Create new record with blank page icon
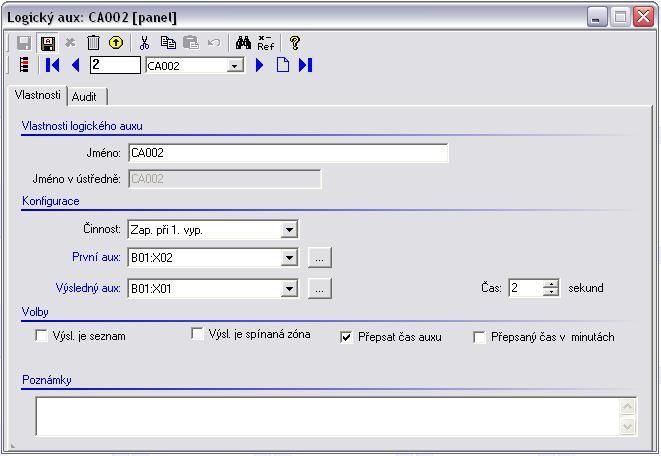This screenshot has width=661, height=456. tap(283, 65)
